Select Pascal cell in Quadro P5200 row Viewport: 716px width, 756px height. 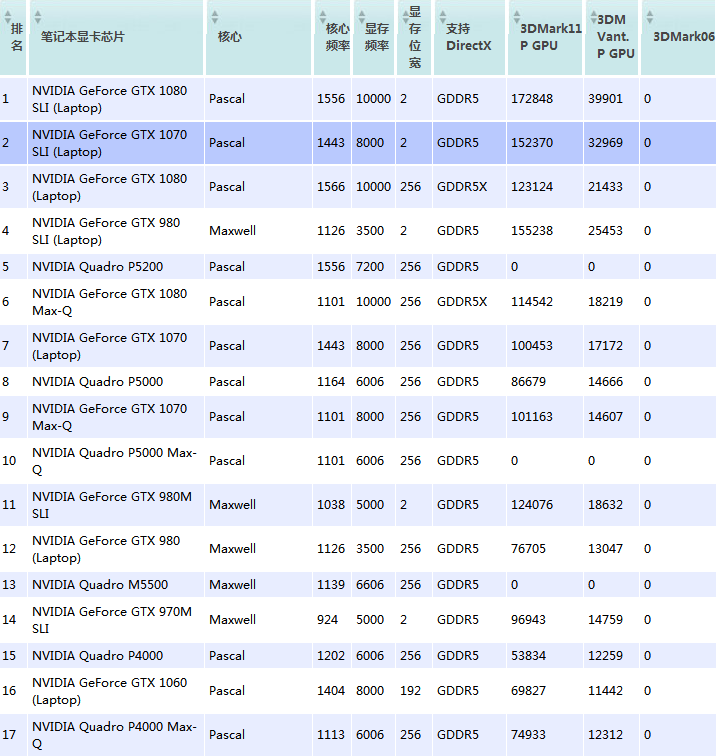pos(227,267)
